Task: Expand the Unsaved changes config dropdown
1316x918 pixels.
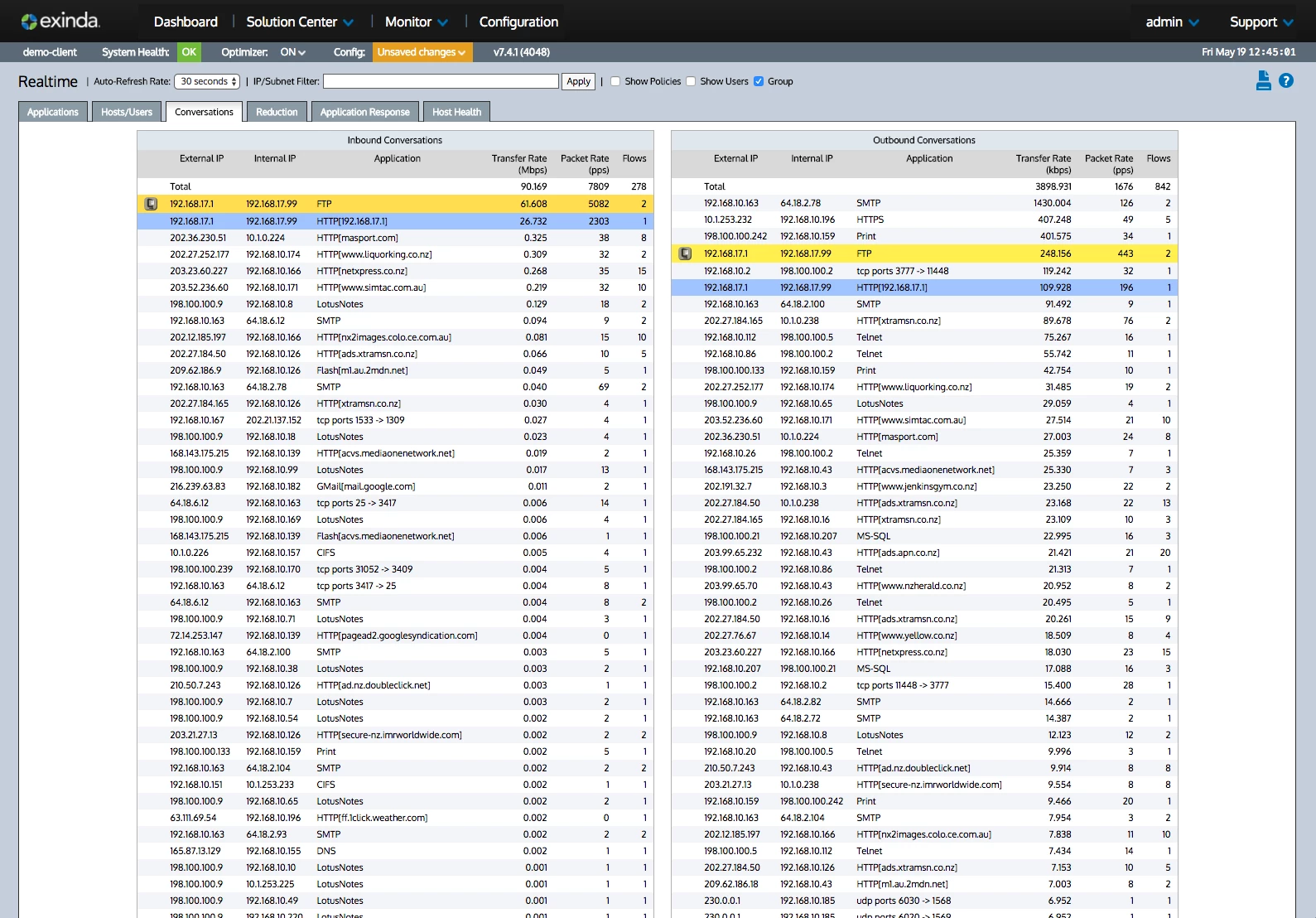Action: pyautogui.click(x=422, y=52)
